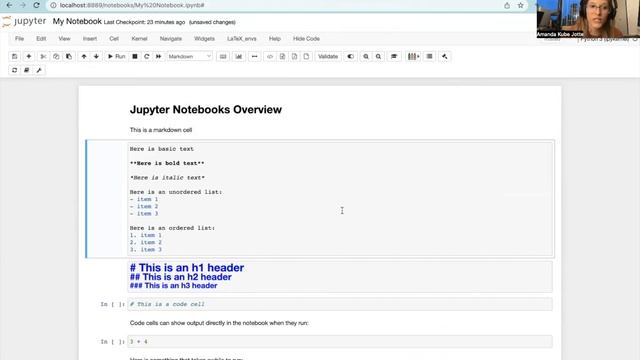
Task: Click the Jupyter logo
Action: click(24, 21)
